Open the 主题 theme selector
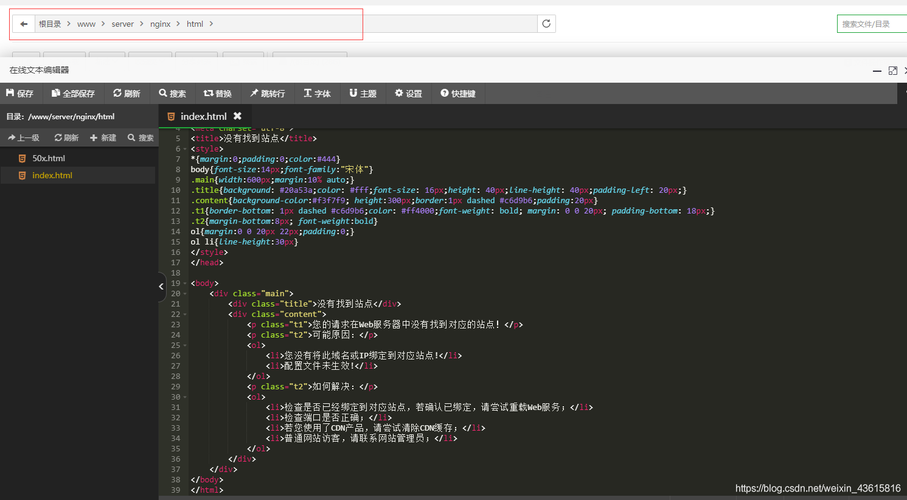The image size is (907, 500). click(x=363, y=93)
